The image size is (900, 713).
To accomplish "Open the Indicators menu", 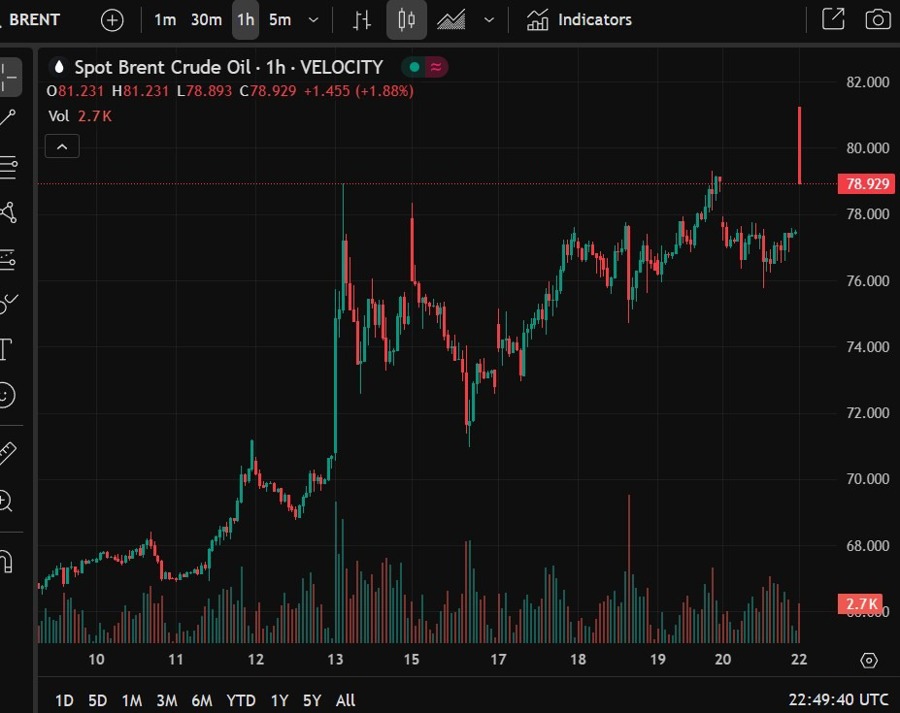I will 579,20.
